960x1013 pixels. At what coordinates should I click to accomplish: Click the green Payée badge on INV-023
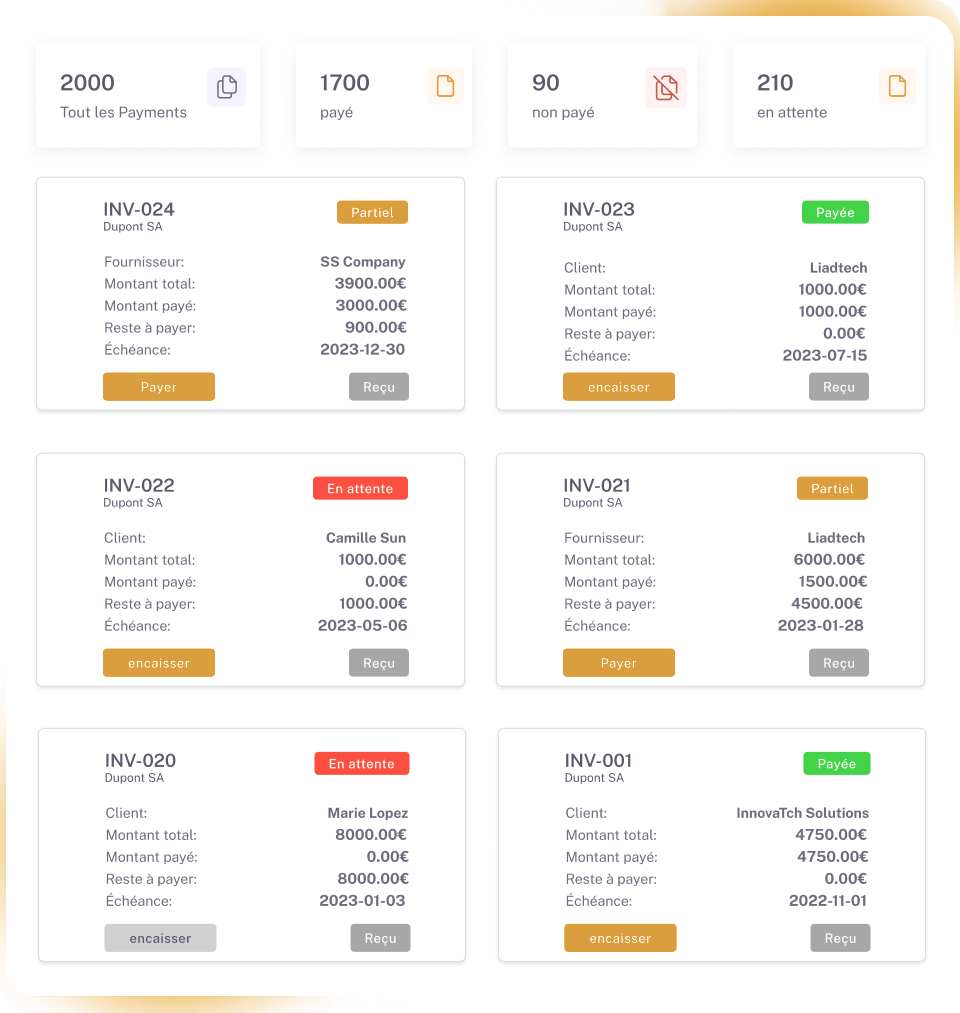(835, 212)
